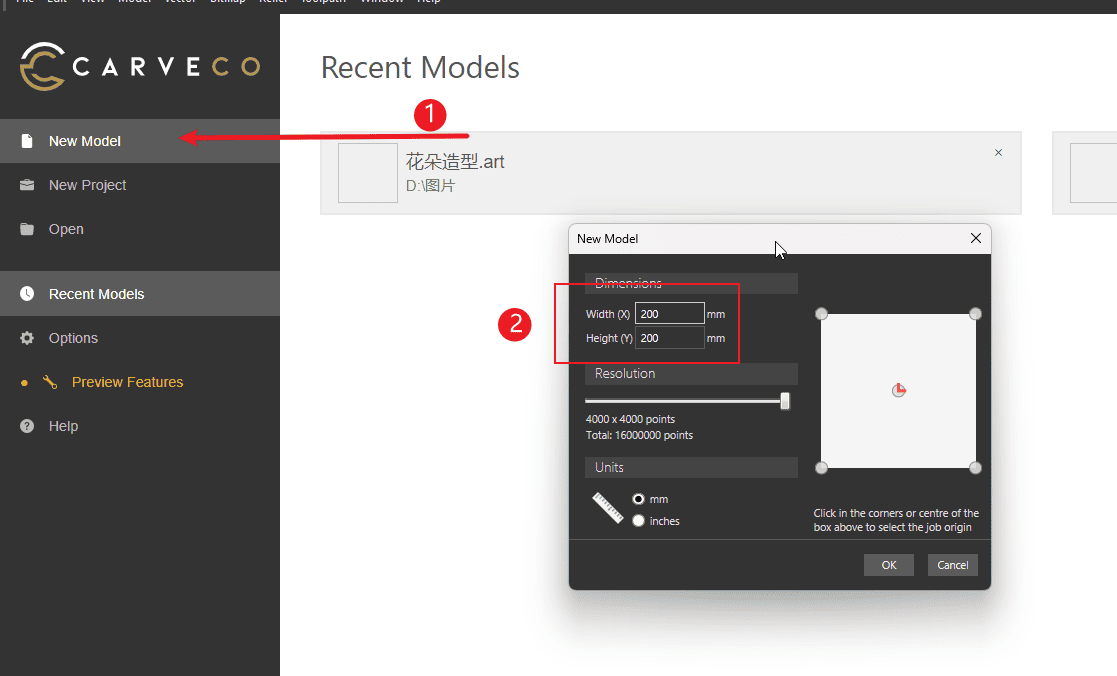This screenshot has height=676, width=1117.
Task: Click the Help question mark icon
Action: coord(27,426)
